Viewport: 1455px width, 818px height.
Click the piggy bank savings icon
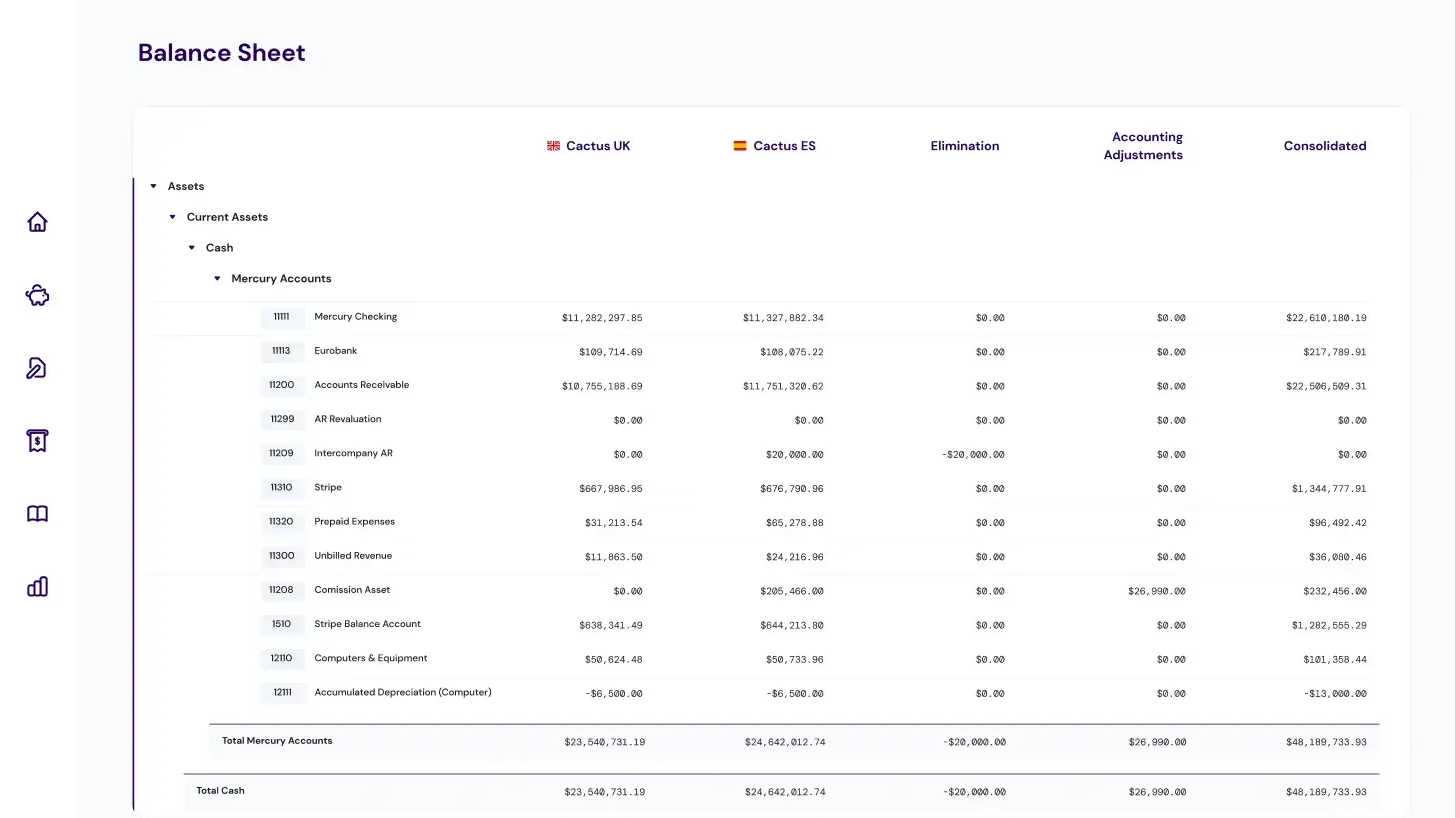(x=37, y=295)
